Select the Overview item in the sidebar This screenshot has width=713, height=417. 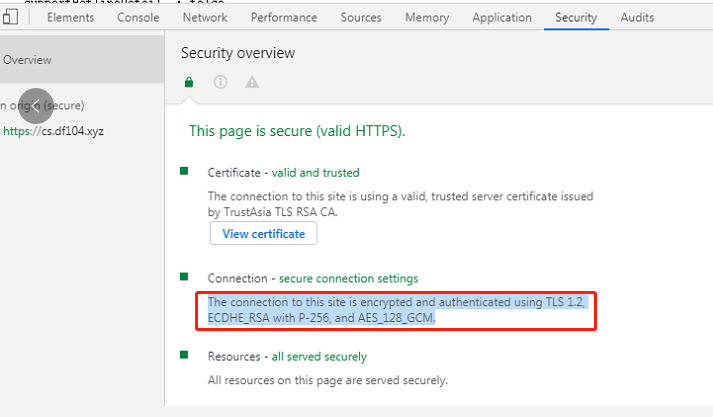click(27, 60)
